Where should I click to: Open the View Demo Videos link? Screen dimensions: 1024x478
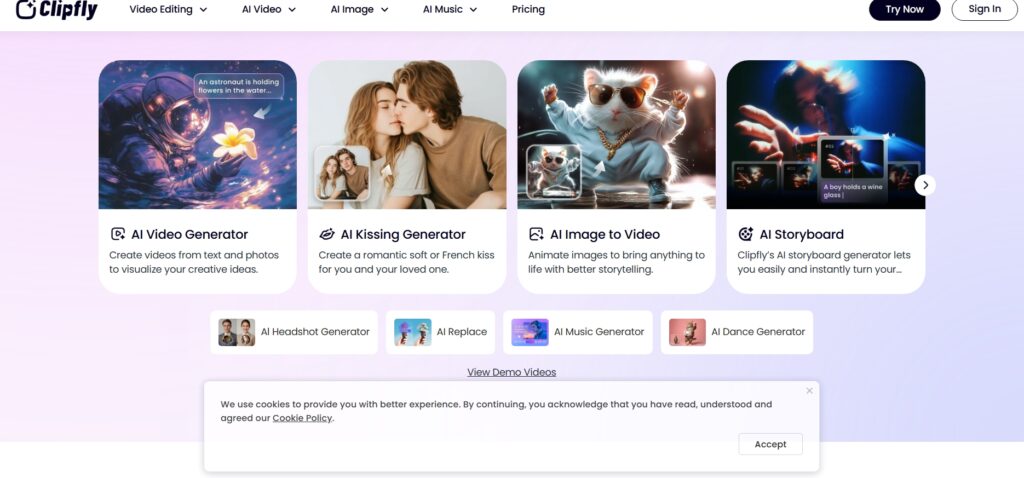pyautogui.click(x=511, y=372)
